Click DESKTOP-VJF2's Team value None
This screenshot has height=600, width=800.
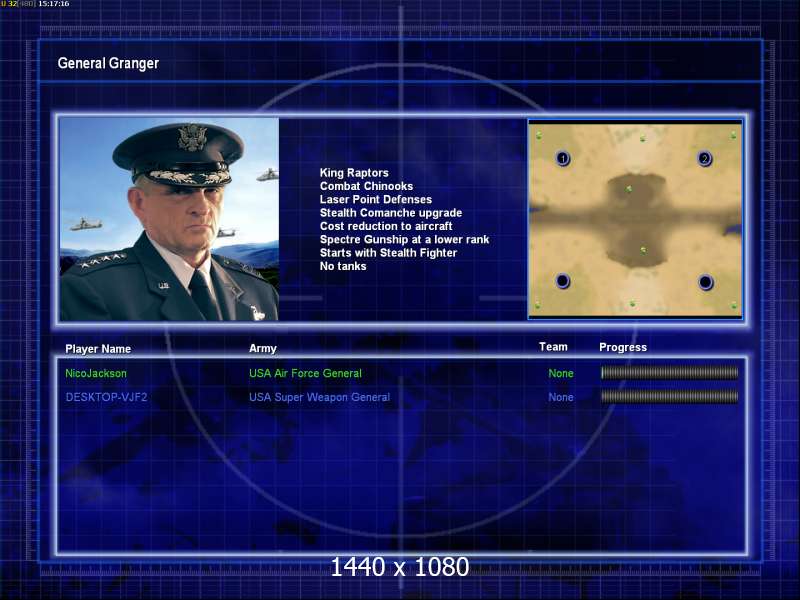(x=561, y=397)
